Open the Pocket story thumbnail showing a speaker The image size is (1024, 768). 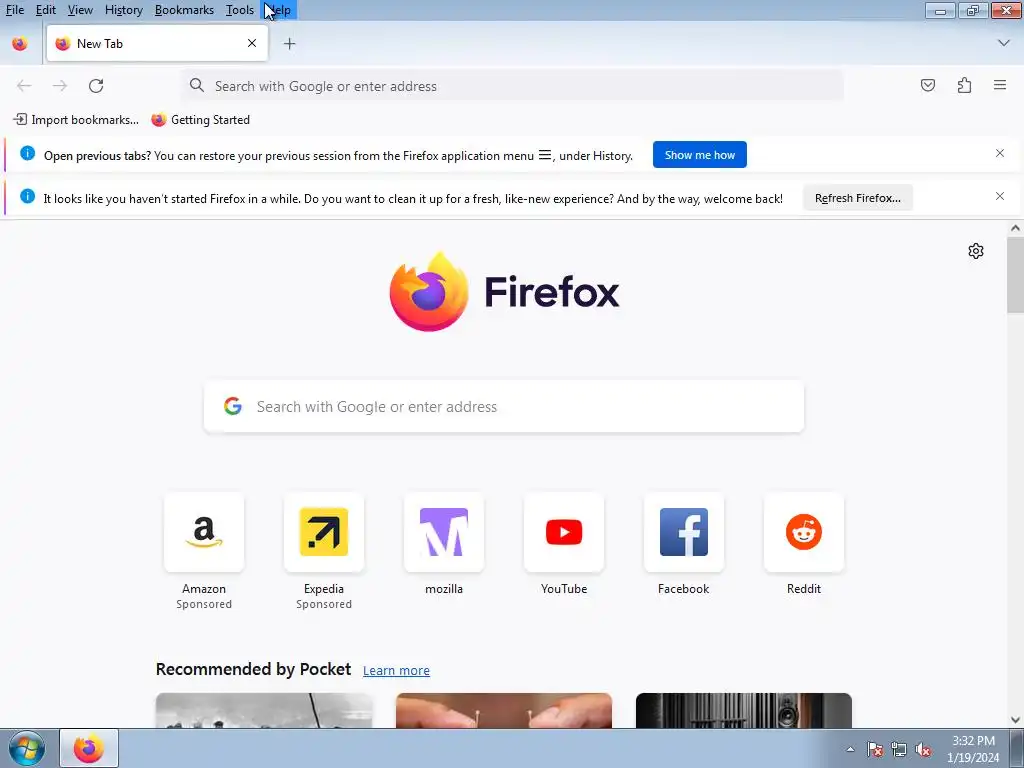(x=744, y=711)
